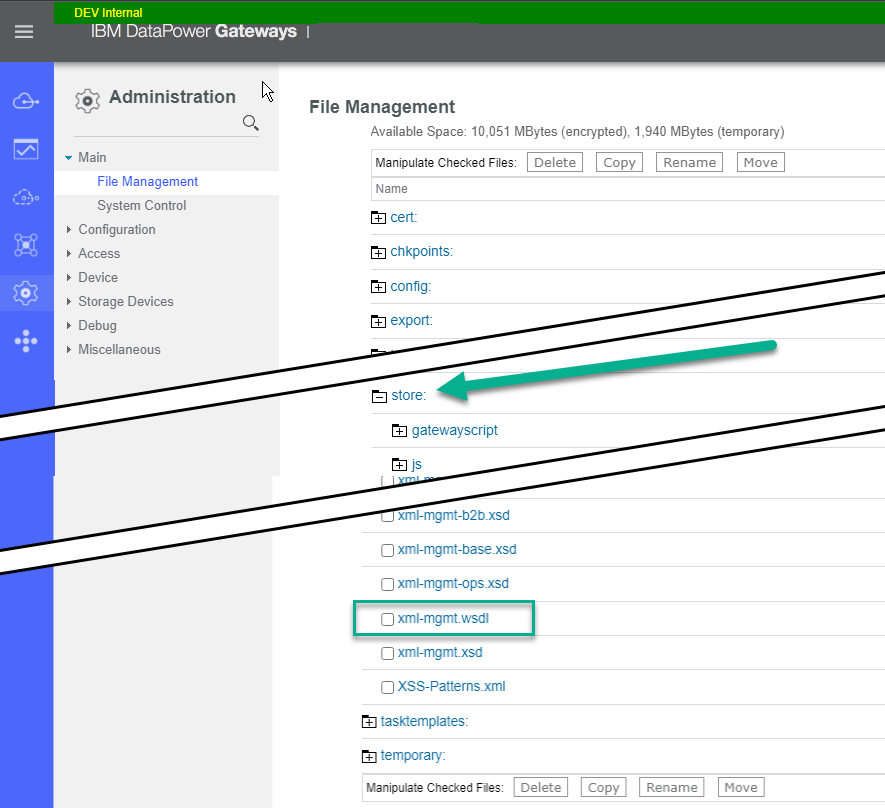Select the XSS-Patterns.xml checkbox

[x=388, y=687]
